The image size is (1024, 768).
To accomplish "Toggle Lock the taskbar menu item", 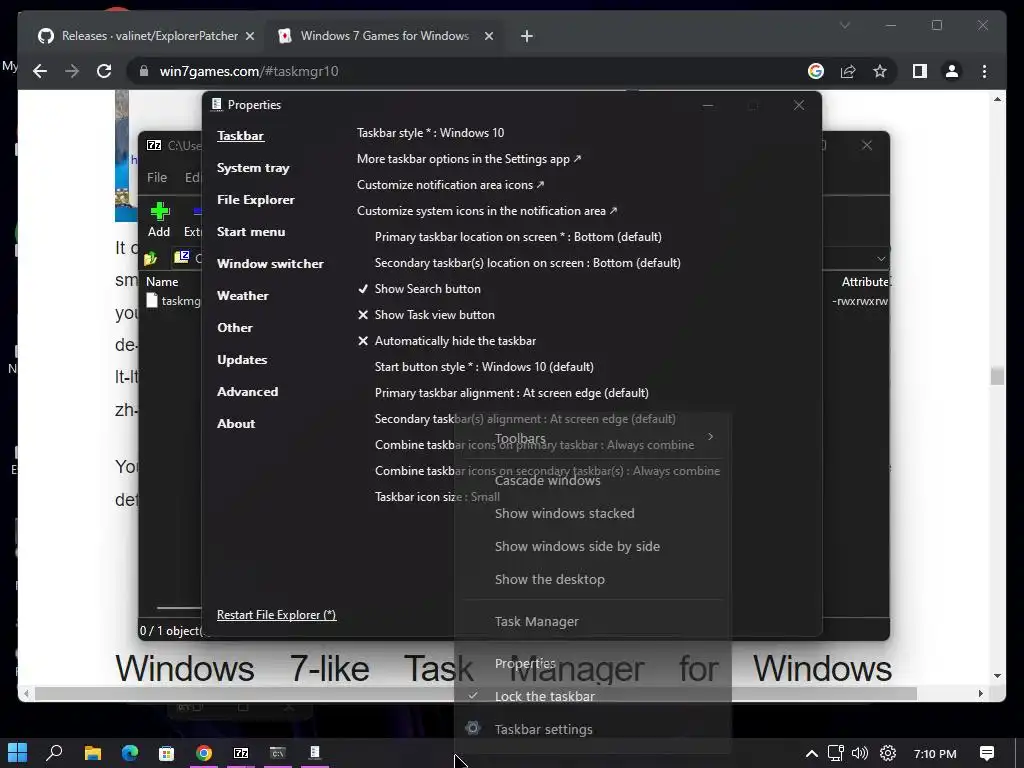I will click(593, 697).
